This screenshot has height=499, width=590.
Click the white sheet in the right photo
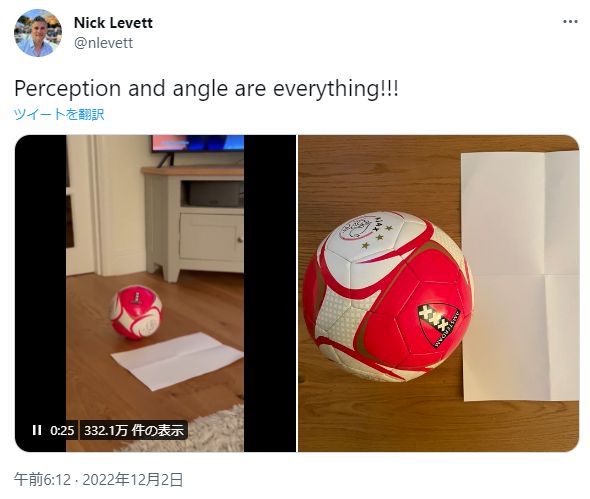[x=520, y=275]
